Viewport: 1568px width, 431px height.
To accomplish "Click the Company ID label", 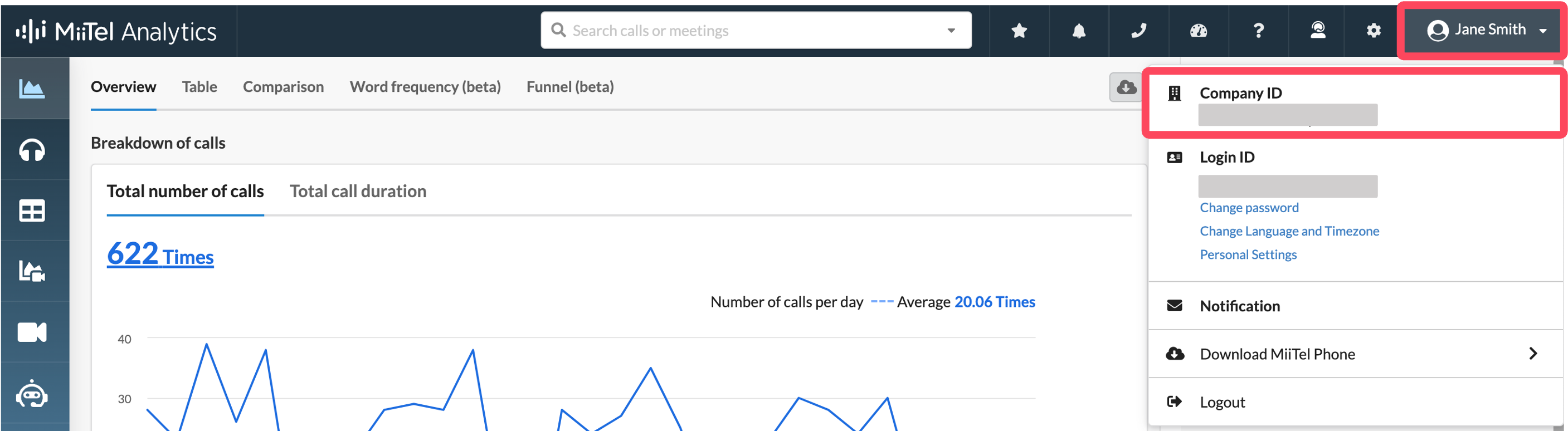I will tap(1240, 93).
